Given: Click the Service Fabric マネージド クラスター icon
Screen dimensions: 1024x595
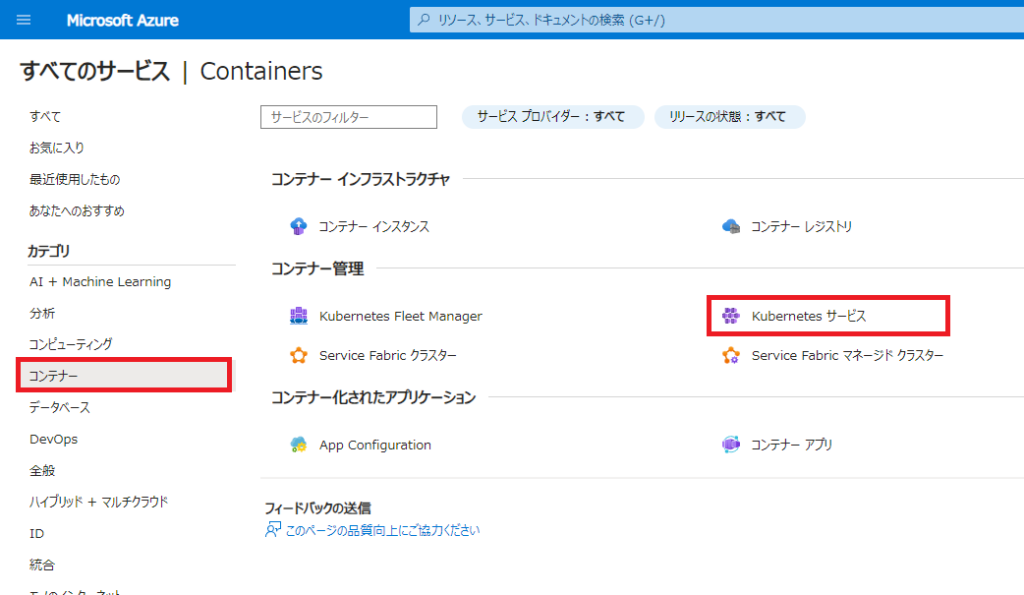Looking at the screenshot, I should pos(731,355).
